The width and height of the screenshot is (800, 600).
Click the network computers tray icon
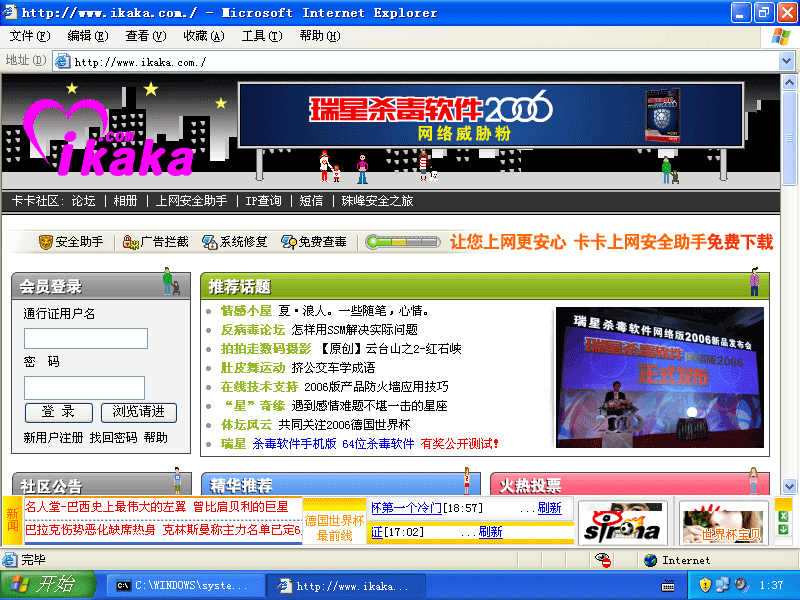point(723,585)
